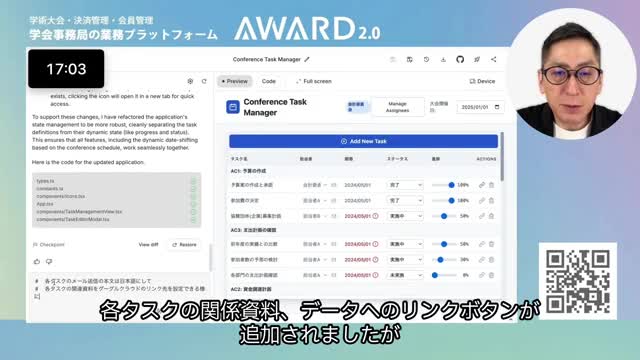Screen dimensions: 640x360
Task: Click the preview pane vertical scrollbar
Action: (502, 157)
